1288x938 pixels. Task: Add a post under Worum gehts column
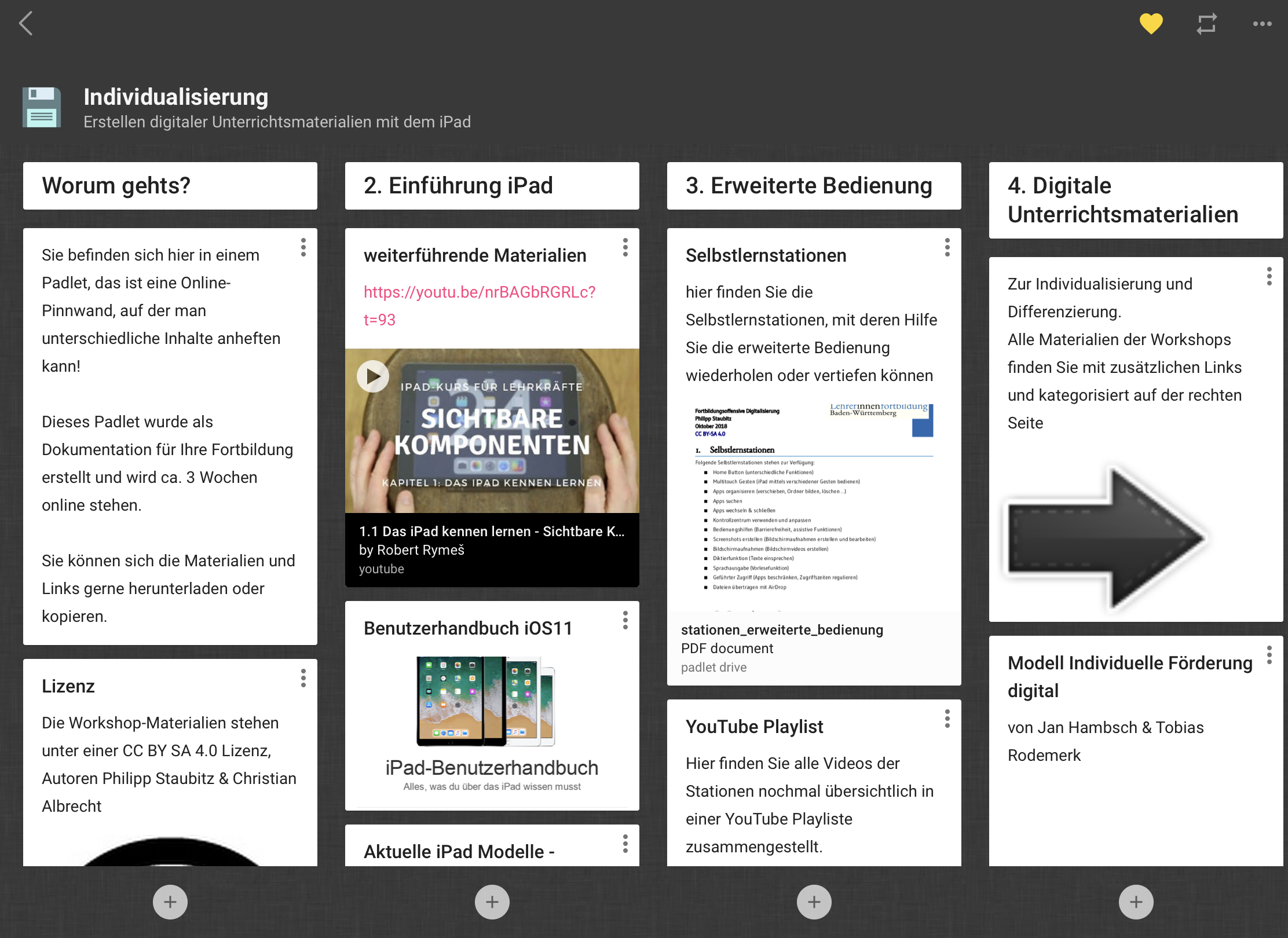click(170, 902)
